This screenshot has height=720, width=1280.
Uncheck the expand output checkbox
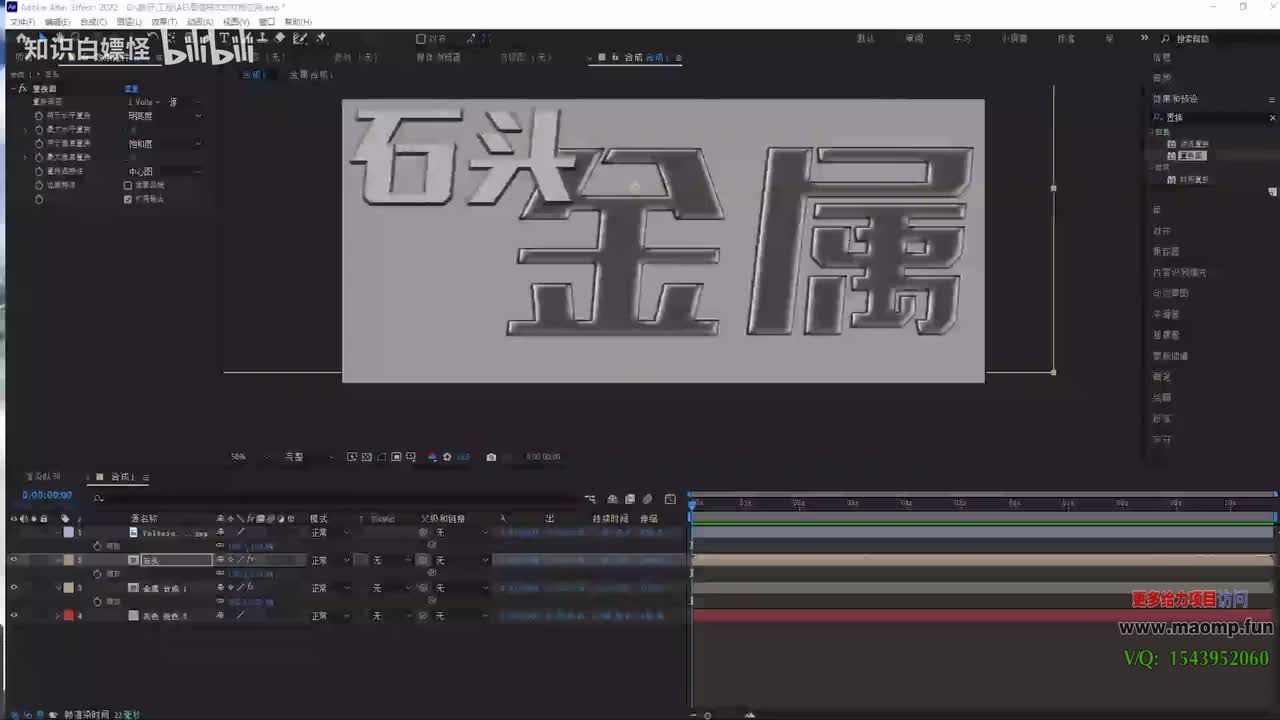tap(127, 199)
